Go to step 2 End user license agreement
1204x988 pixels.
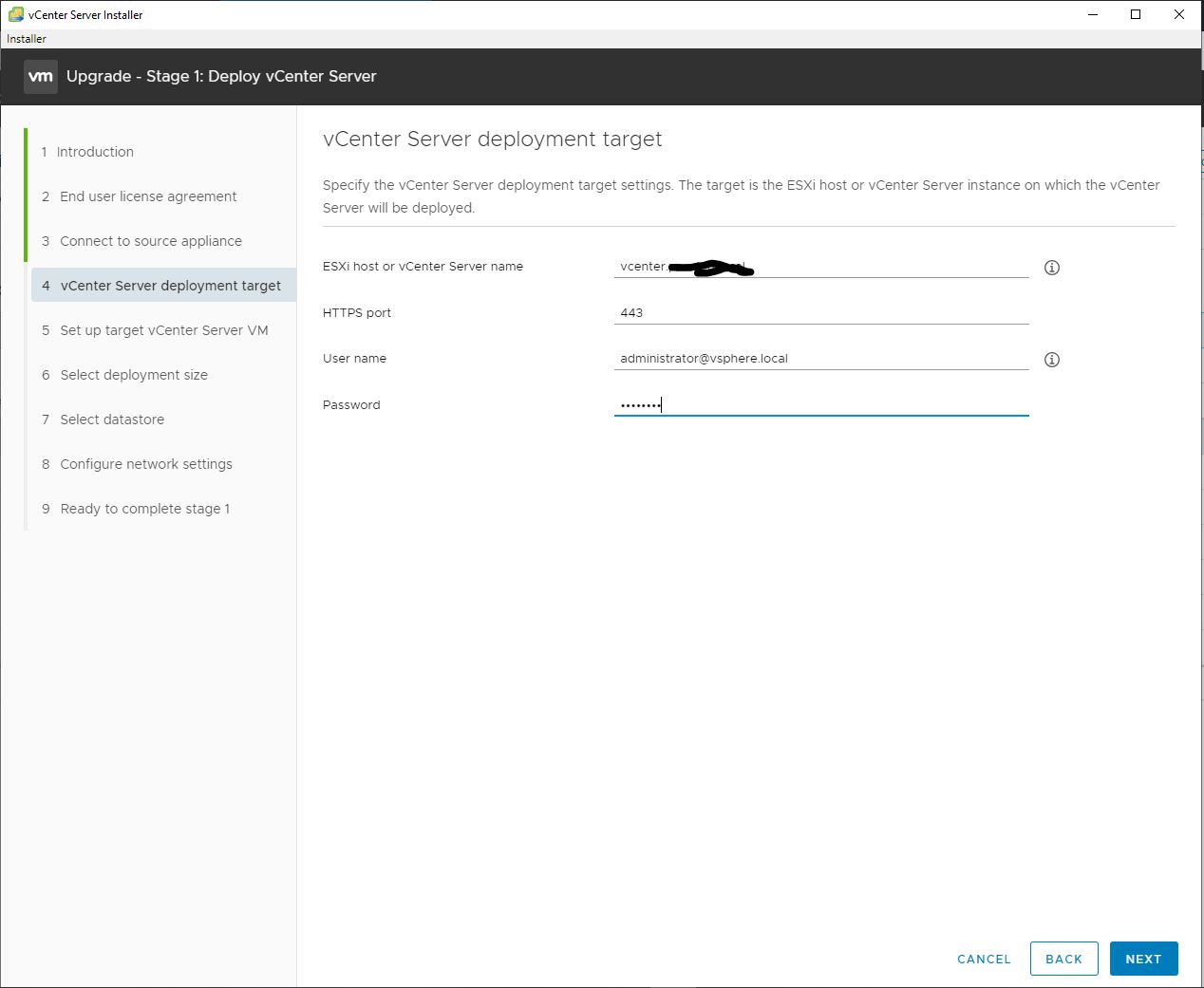[x=139, y=196]
